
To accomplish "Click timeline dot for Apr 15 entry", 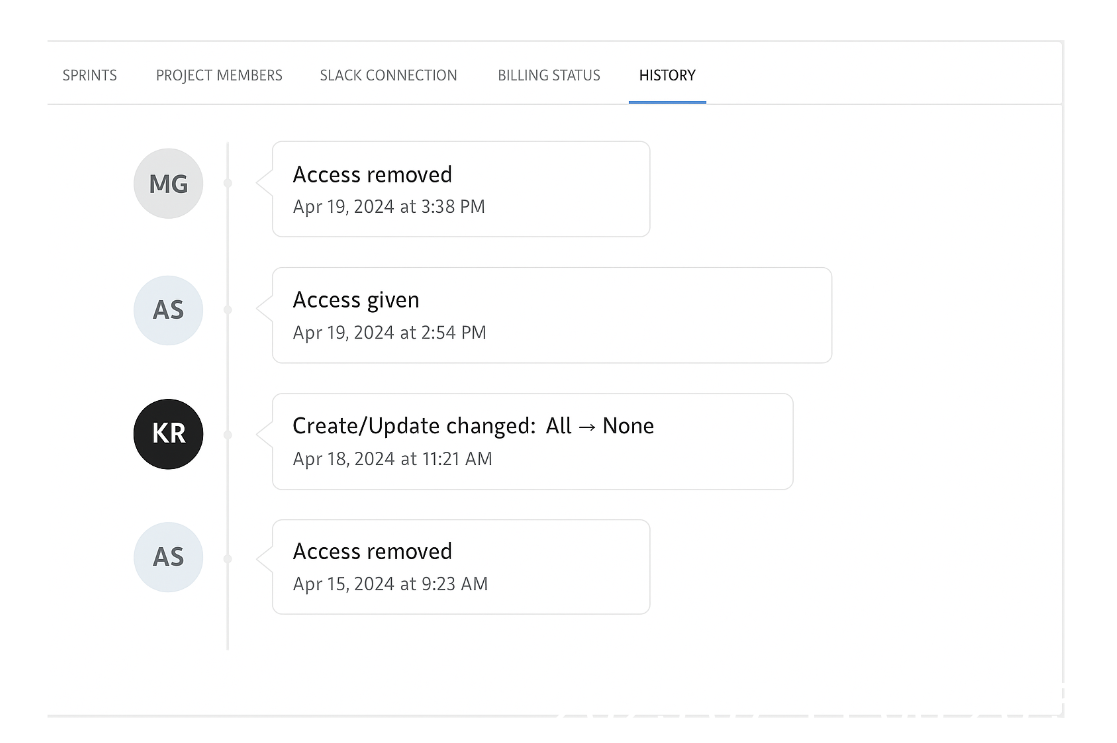I will 228,558.
